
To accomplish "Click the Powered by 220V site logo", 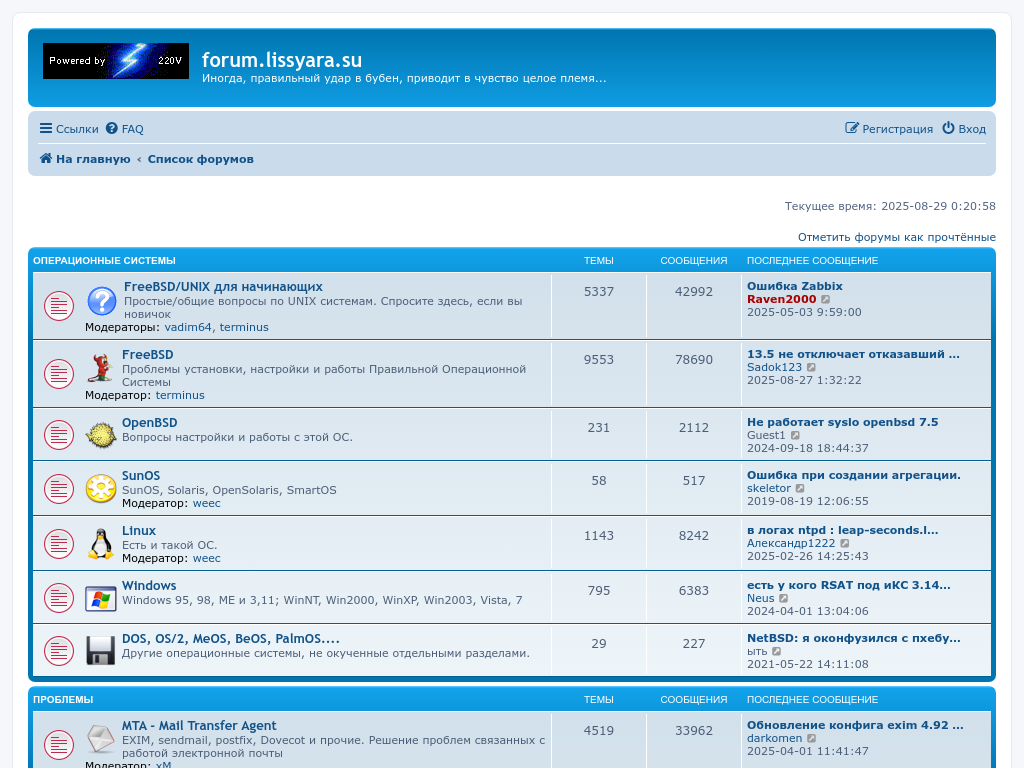I will coord(116,61).
